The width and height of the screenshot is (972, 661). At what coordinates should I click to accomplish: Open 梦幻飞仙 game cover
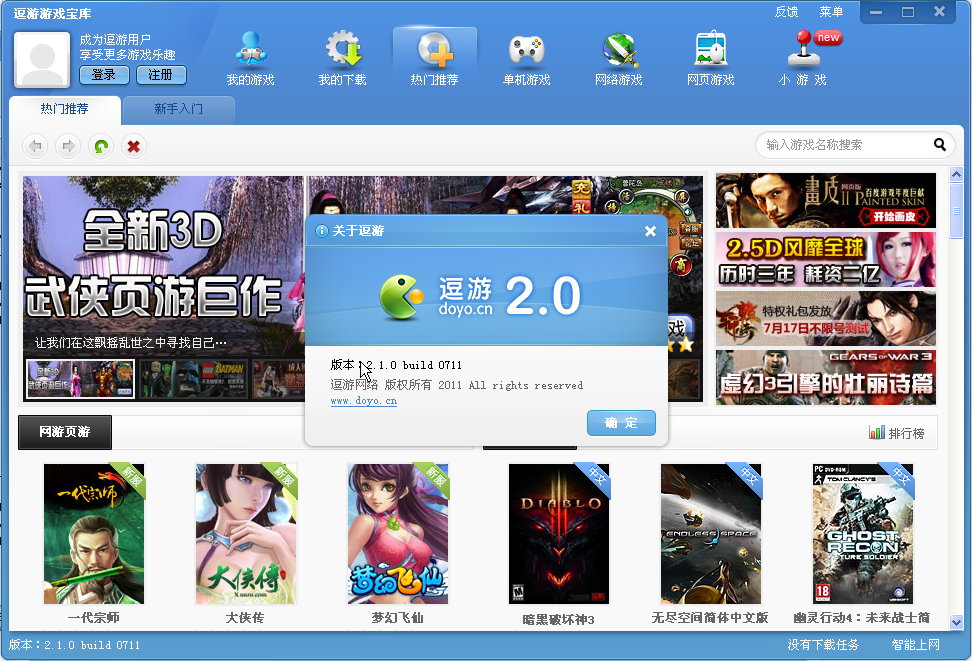point(398,534)
